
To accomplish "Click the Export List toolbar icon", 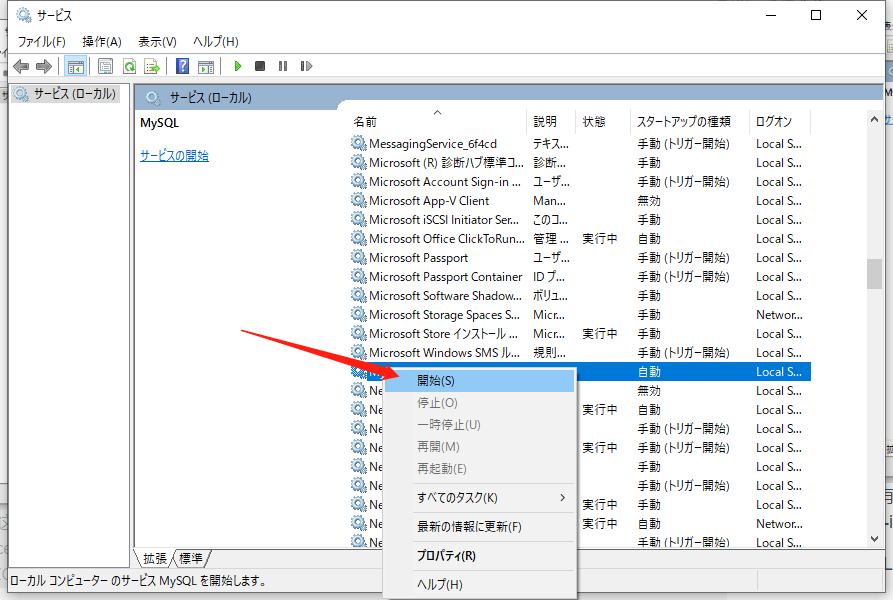I will point(152,67).
